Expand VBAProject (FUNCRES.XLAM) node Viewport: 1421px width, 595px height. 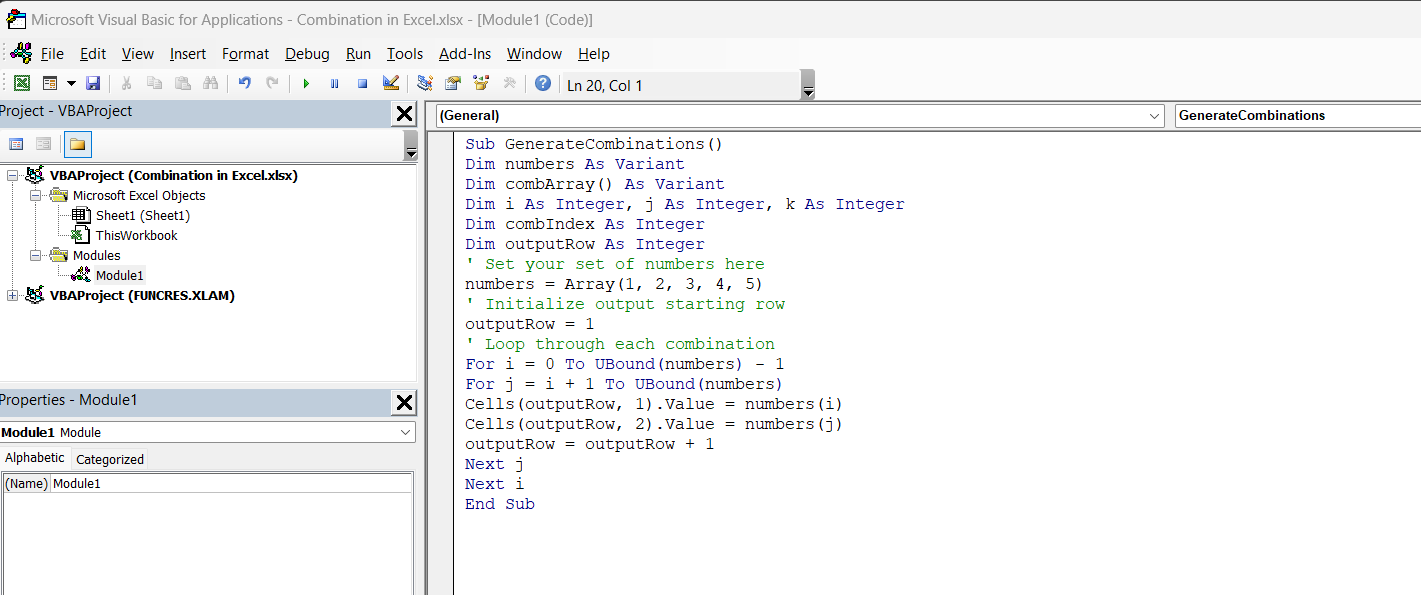coord(13,296)
